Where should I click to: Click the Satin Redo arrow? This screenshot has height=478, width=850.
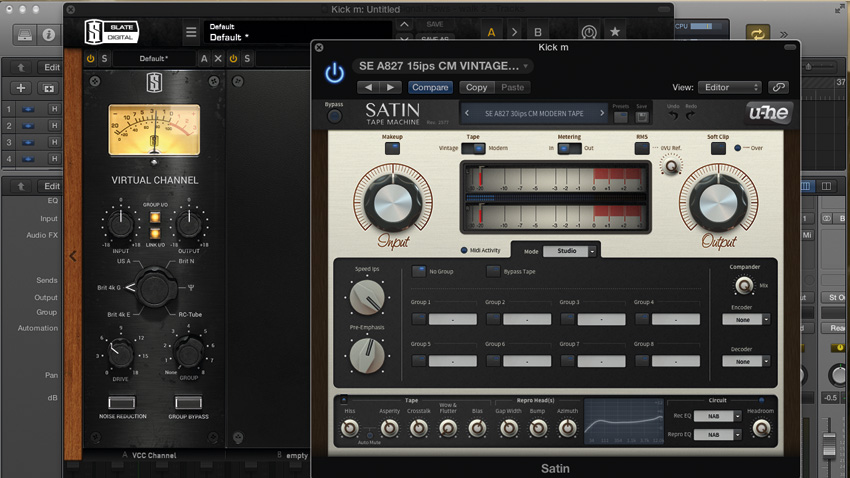pos(690,115)
